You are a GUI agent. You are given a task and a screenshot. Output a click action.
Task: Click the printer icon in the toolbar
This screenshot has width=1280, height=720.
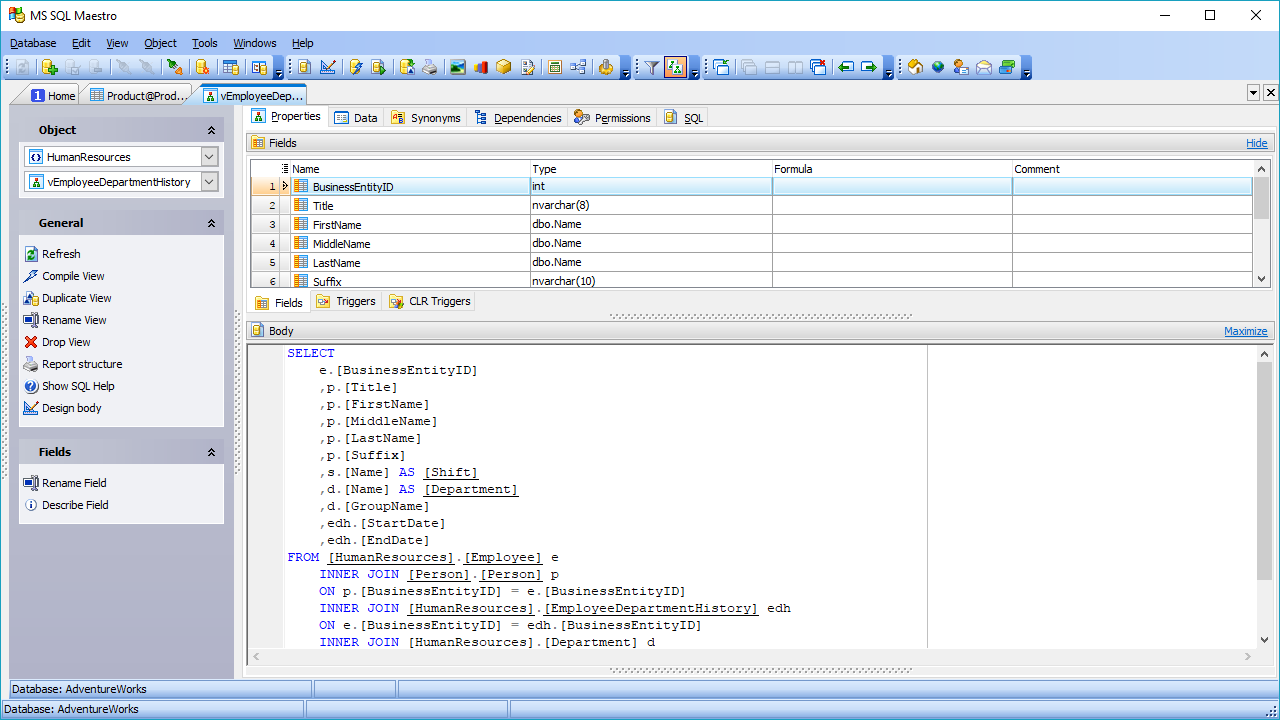pos(429,67)
